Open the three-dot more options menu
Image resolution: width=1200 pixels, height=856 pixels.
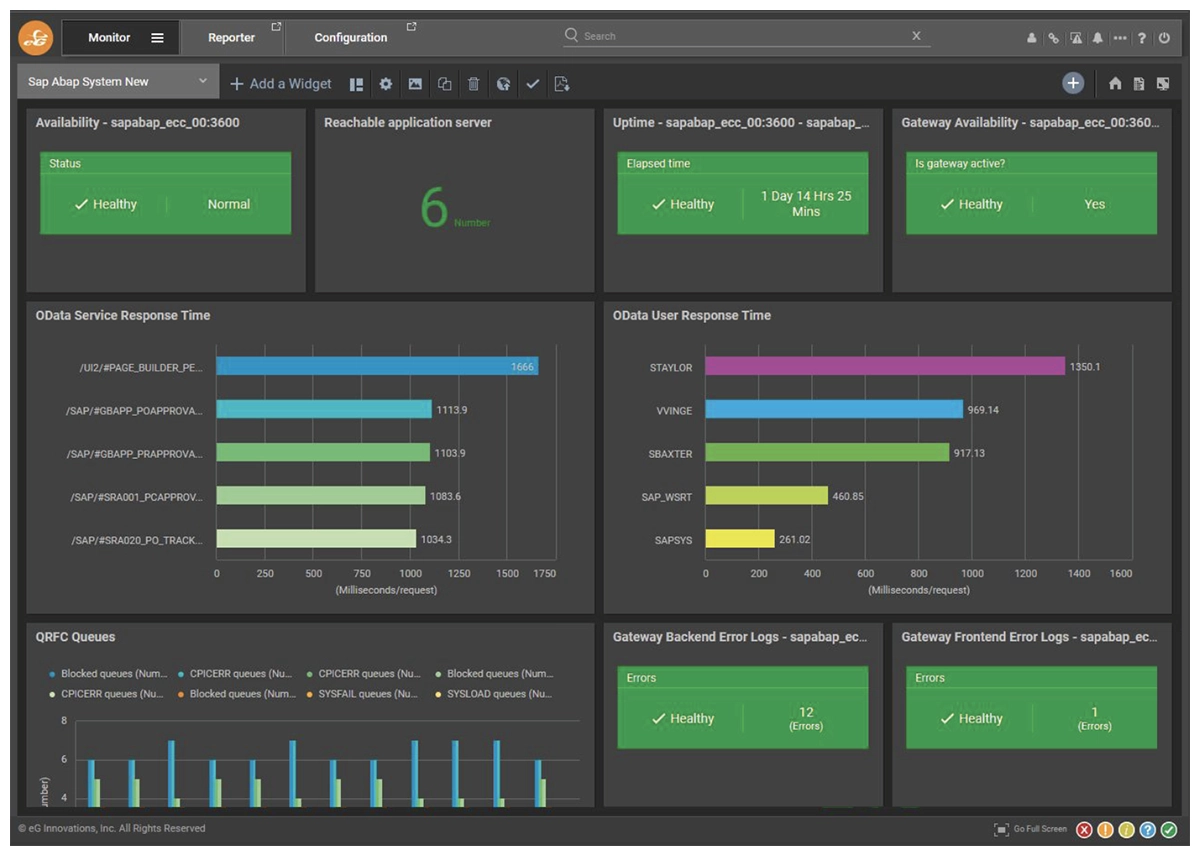[1119, 38]
